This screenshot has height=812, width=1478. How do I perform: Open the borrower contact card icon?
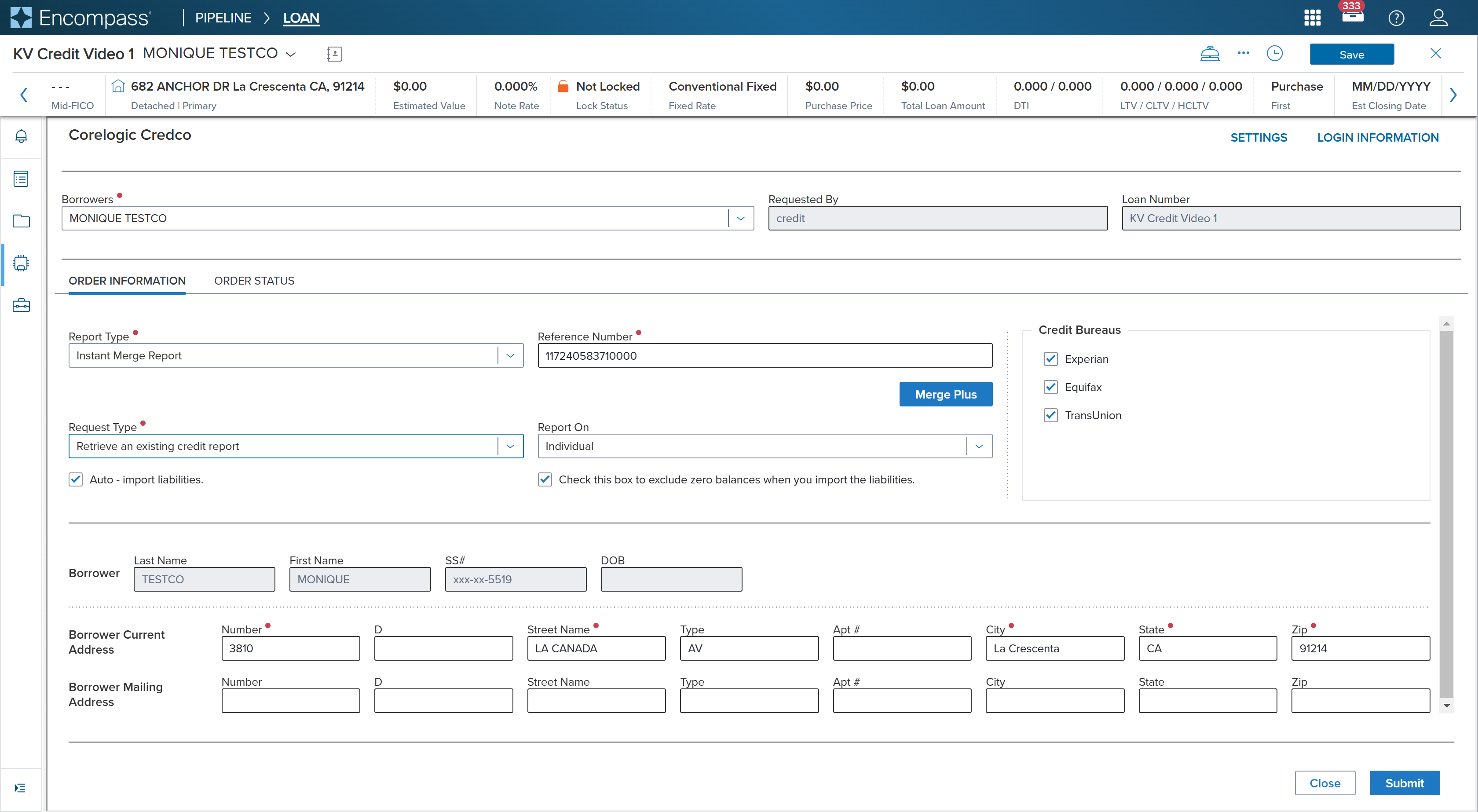[334, 54]
